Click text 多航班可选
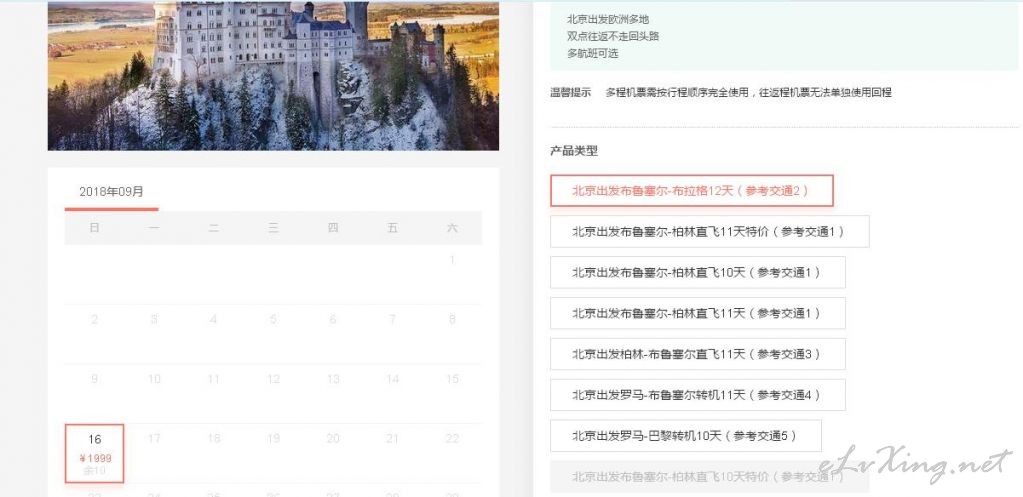Image resolution: width=1023 pixels, height=497 pixels. click(592, 53)
